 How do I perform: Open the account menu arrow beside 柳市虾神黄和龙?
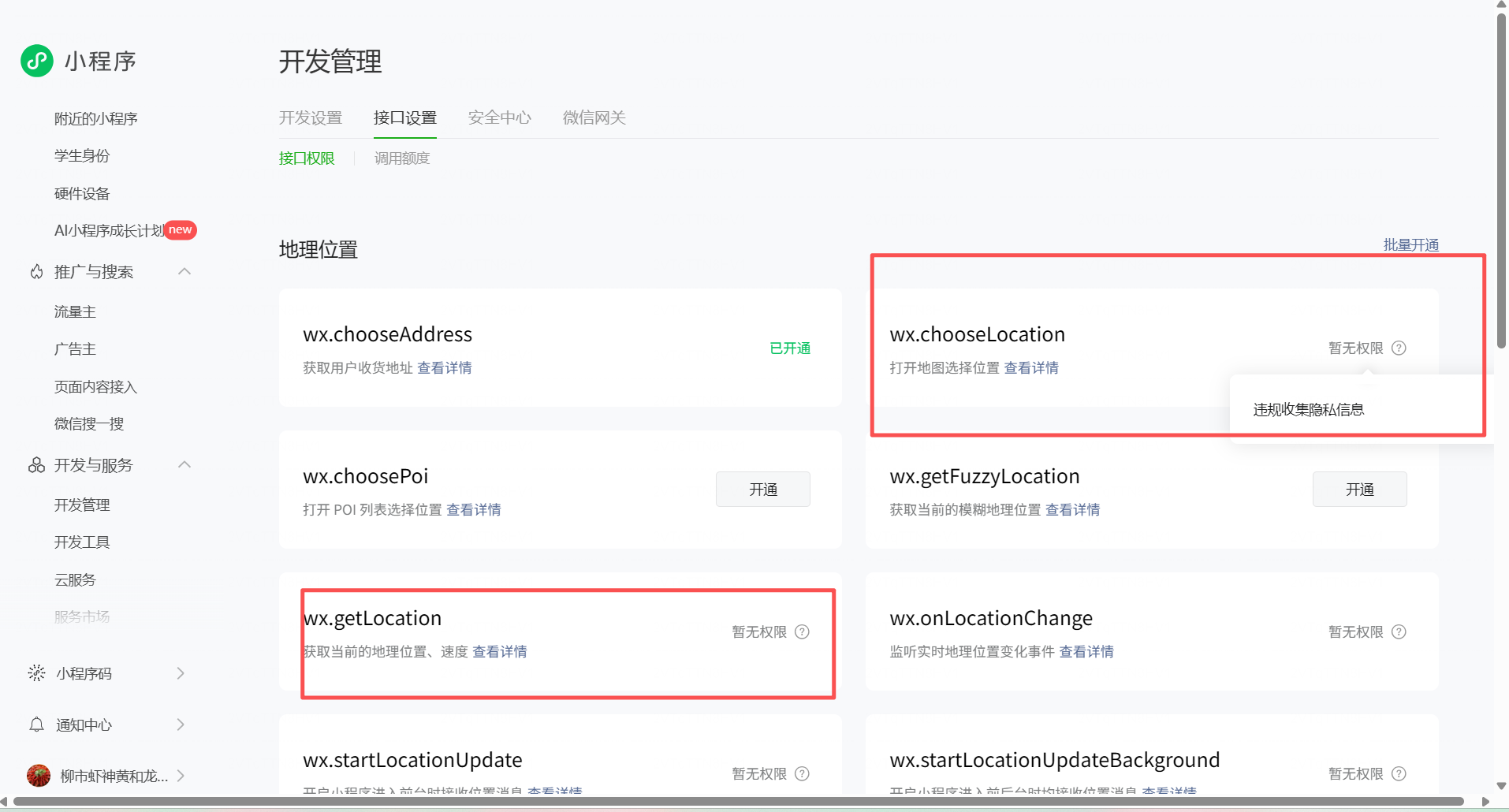pos(181,776)
